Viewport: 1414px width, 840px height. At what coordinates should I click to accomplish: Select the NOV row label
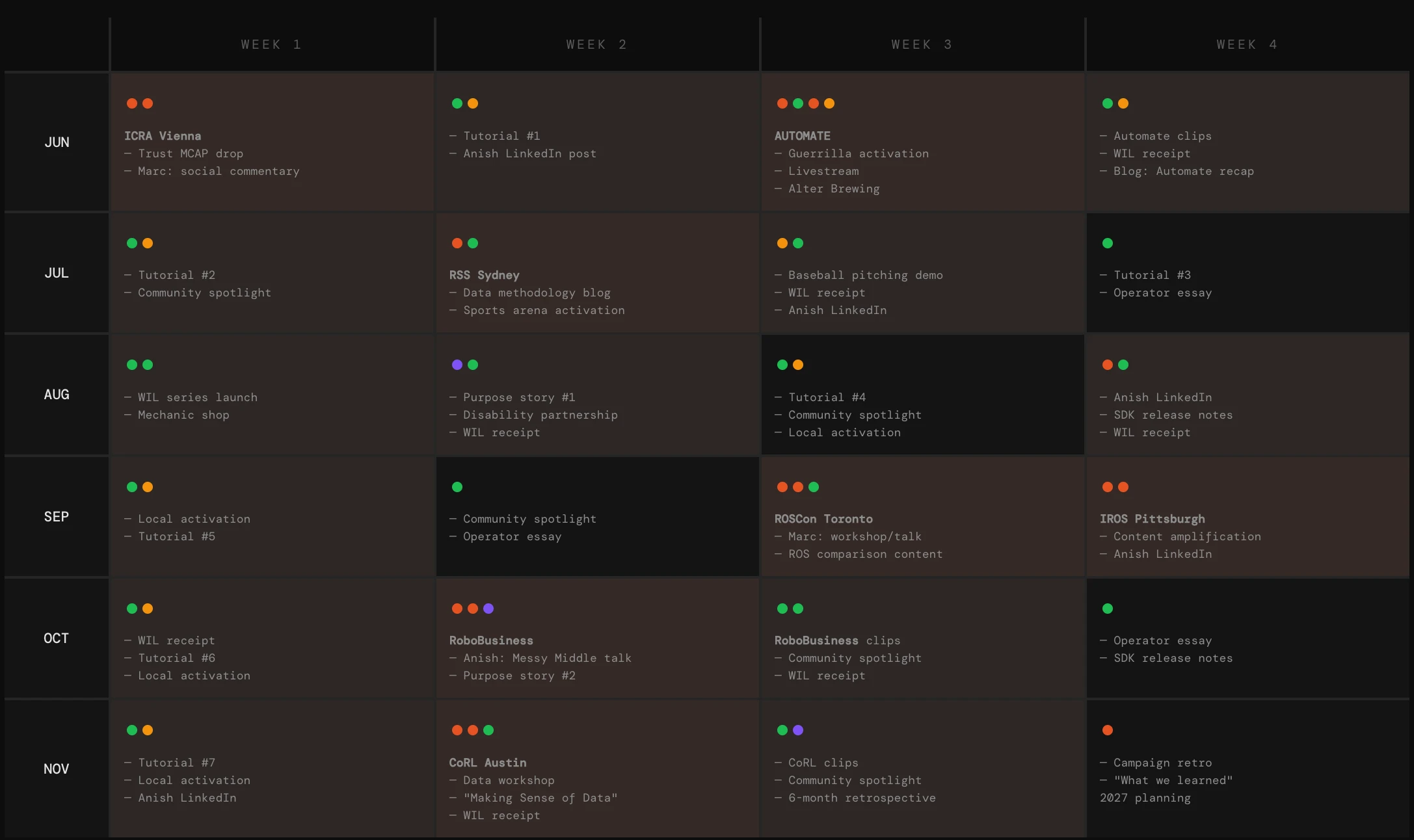point(57,768)
